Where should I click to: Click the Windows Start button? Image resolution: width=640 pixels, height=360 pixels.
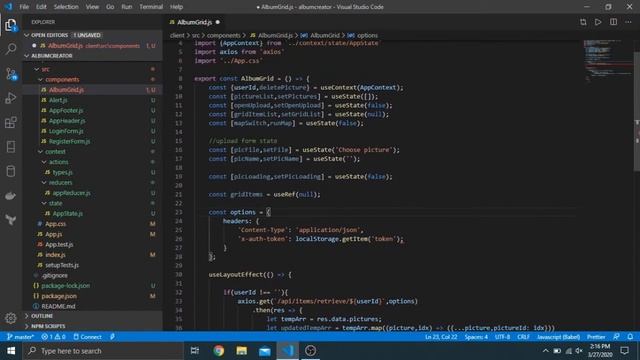tap(11, 351)
